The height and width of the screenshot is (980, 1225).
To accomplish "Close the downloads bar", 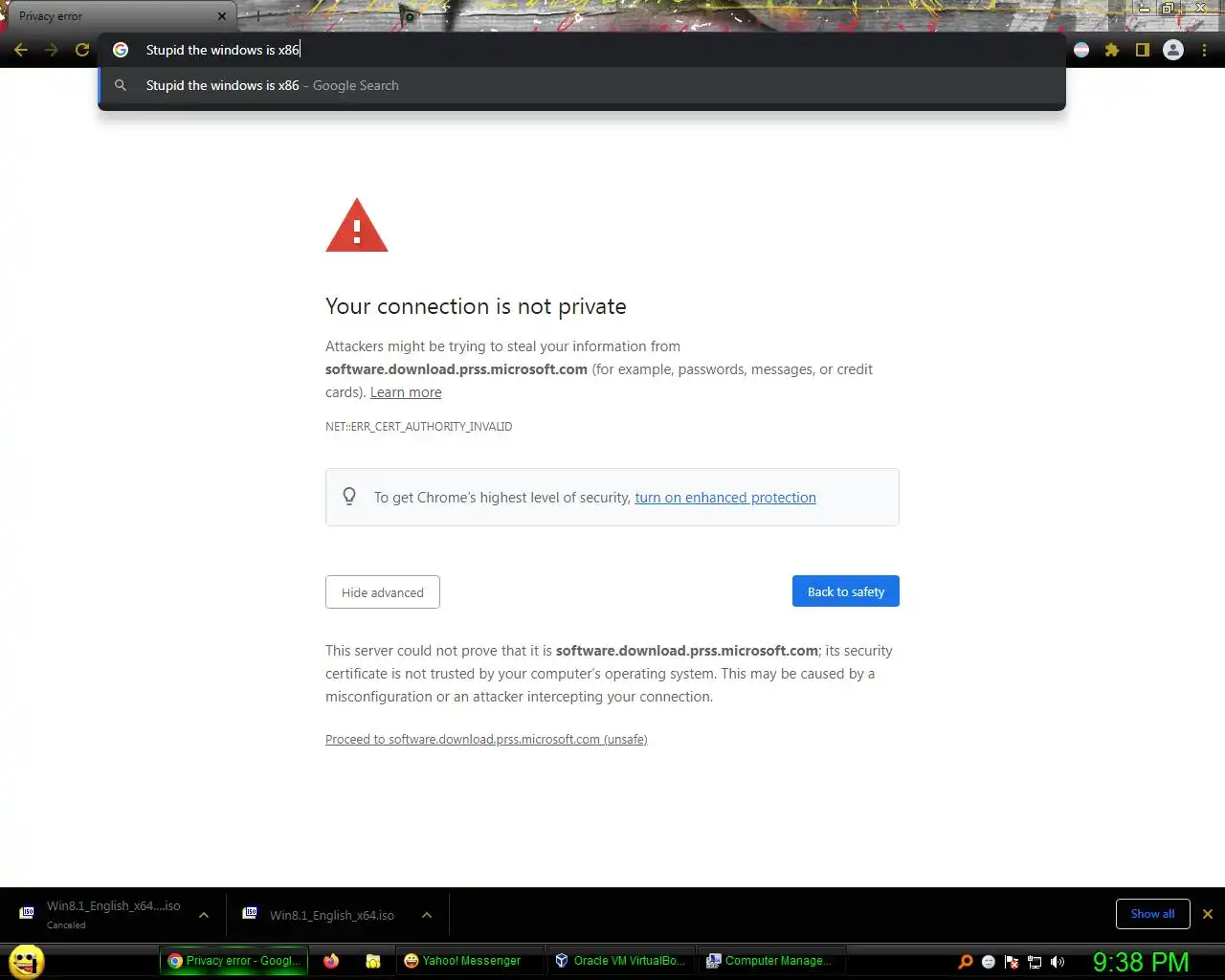I will (x=1208, y=914).
